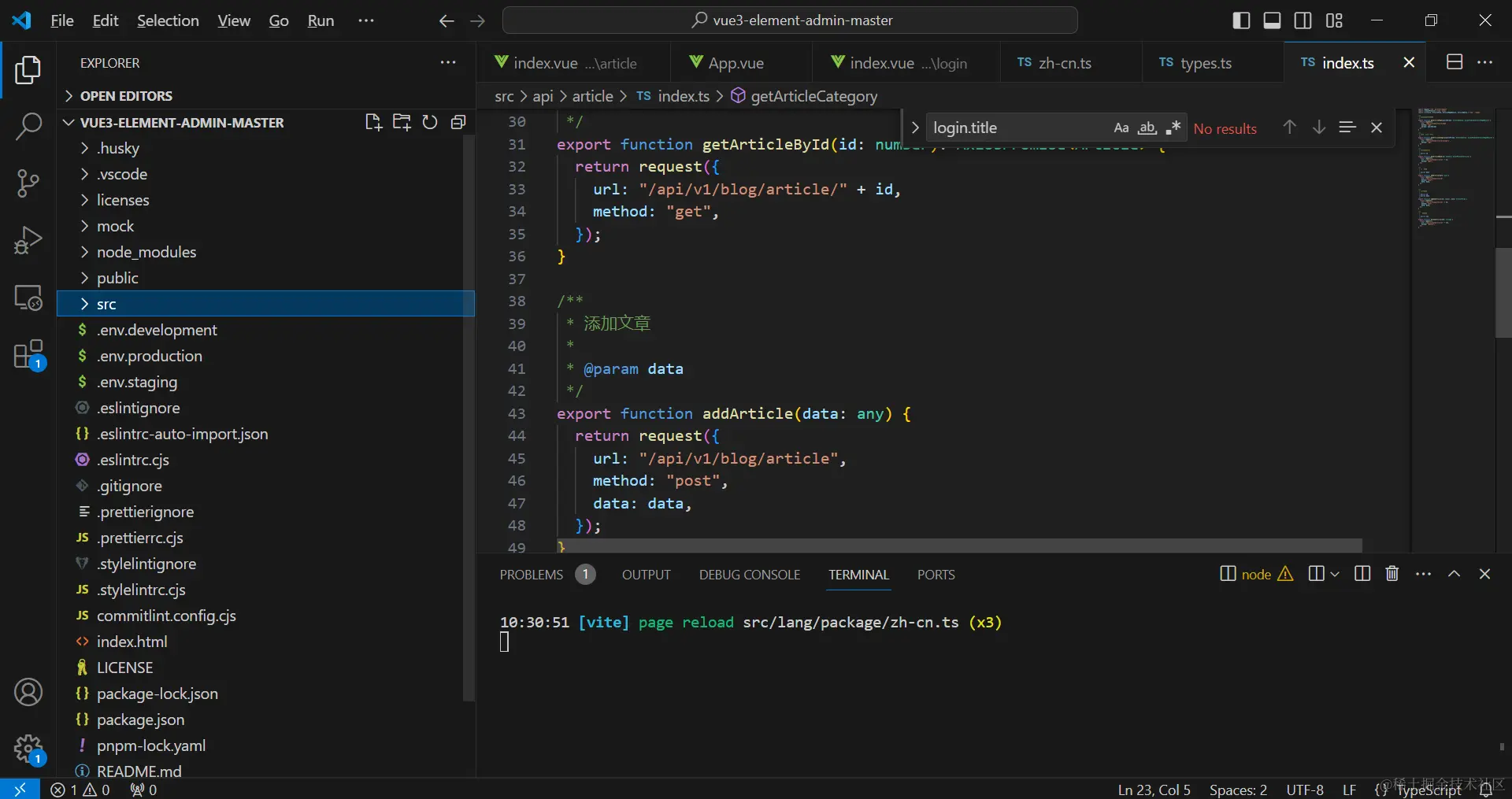Jump to next find match
This screenshot has width=1512, height=799.
click(x=1319, y=128)
